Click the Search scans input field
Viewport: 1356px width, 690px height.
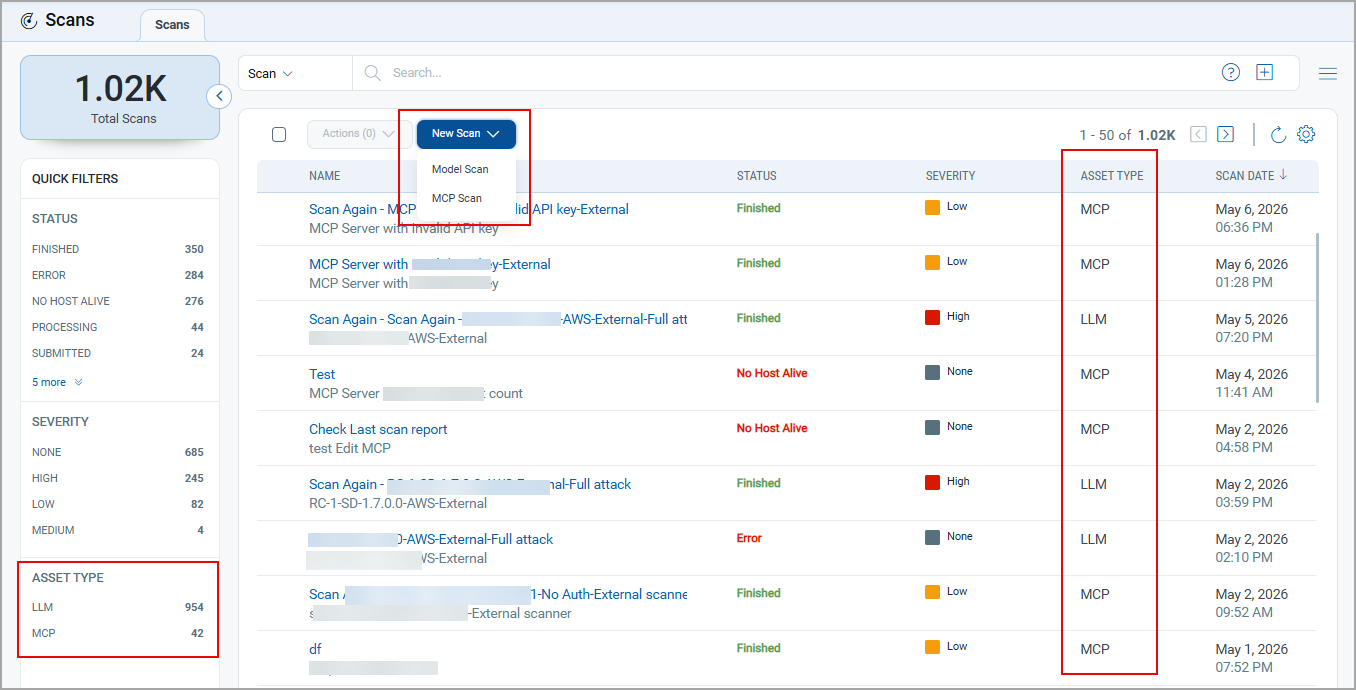pyautogui.click(x=790, y=73)
